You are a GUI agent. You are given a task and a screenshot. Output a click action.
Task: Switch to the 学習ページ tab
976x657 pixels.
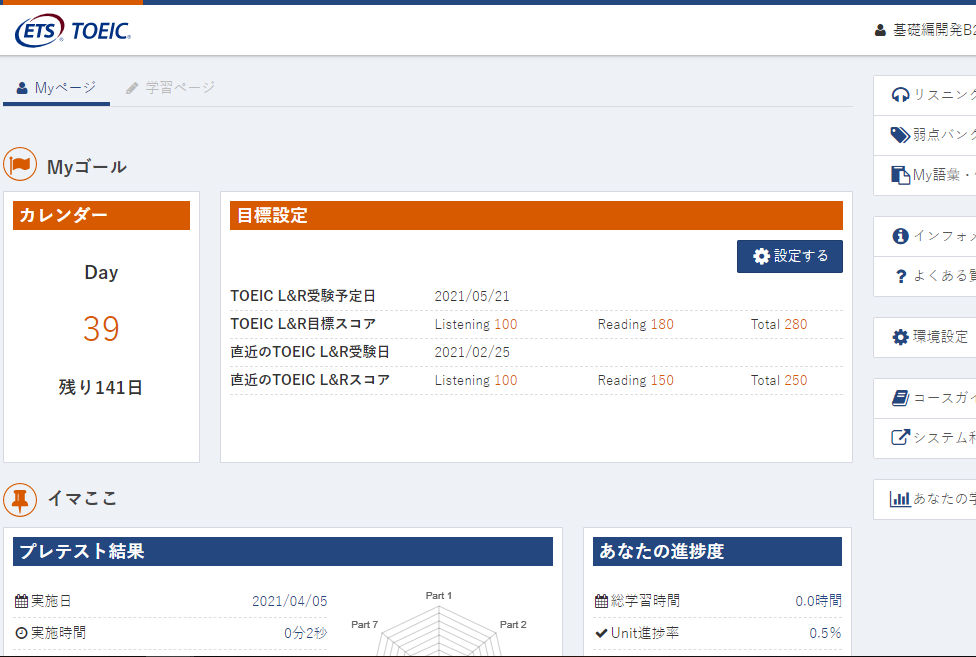(x=170, y=88)
